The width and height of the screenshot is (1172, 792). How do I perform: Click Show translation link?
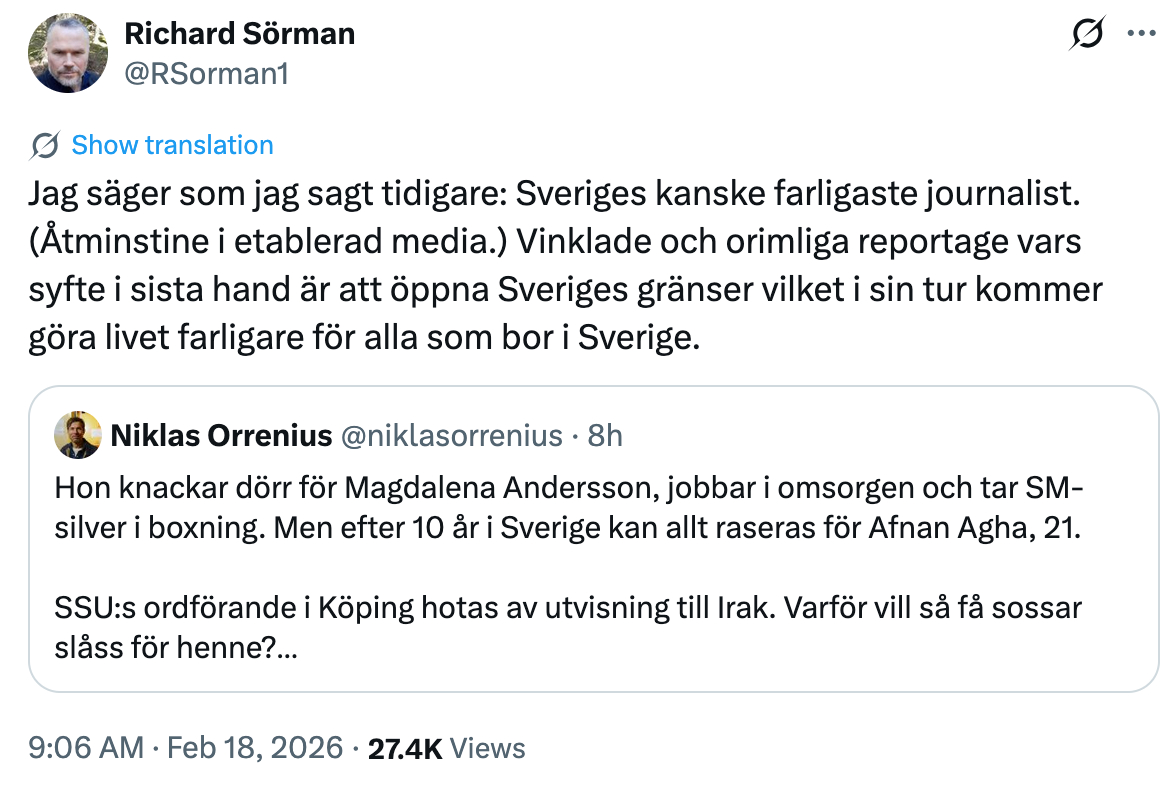tap(172, 145)
